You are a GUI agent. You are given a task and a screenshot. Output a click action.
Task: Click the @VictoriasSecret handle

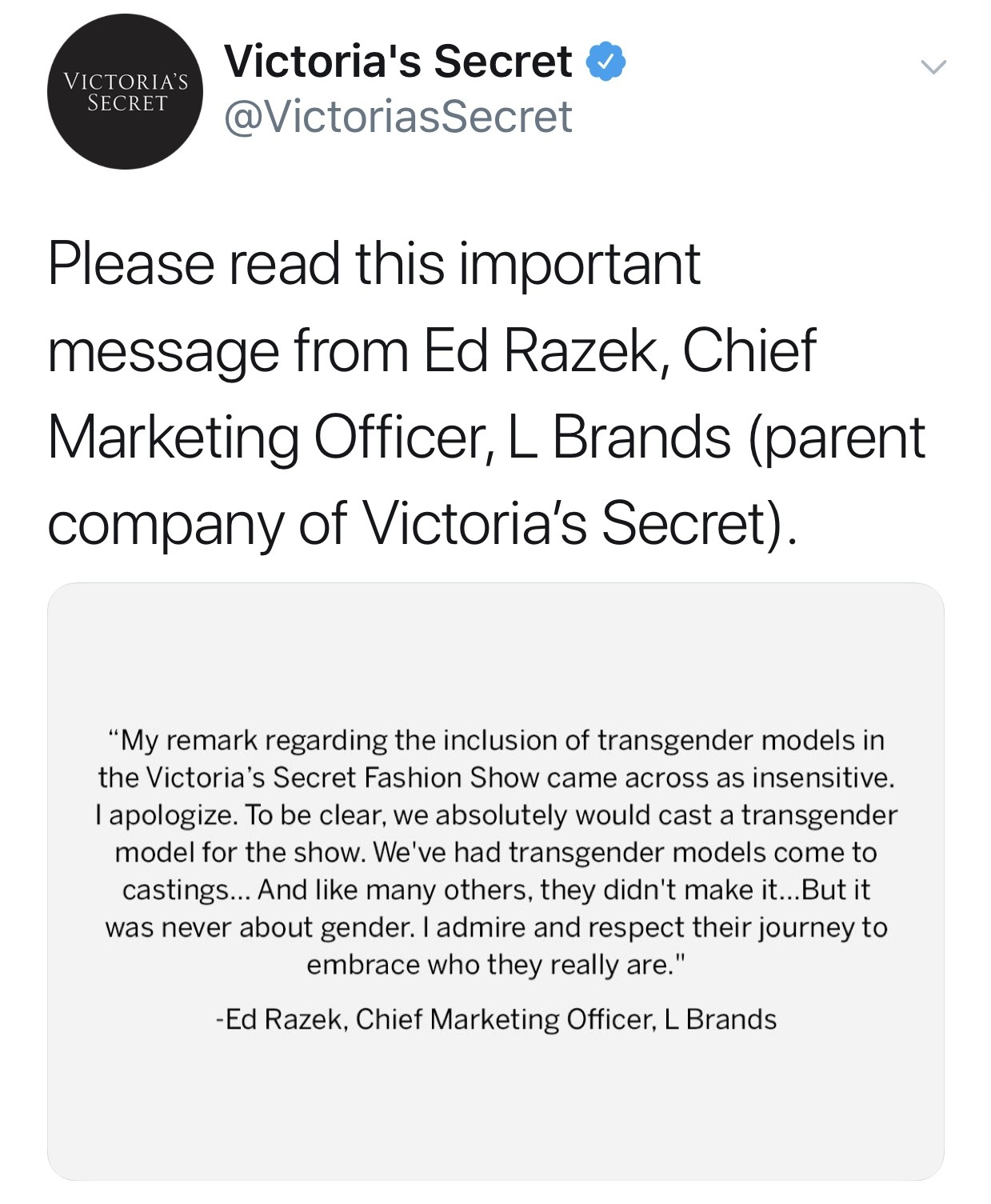coord(398,117)
